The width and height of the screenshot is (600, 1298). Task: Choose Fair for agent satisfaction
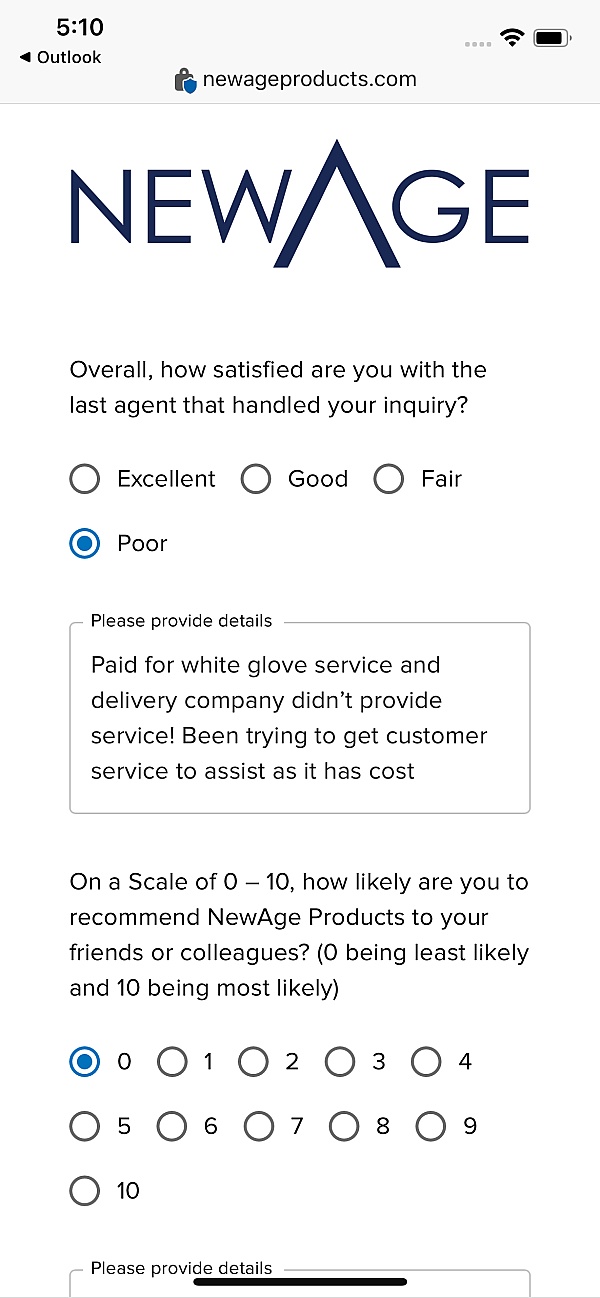pyautogui.click(x=388, y=479)
